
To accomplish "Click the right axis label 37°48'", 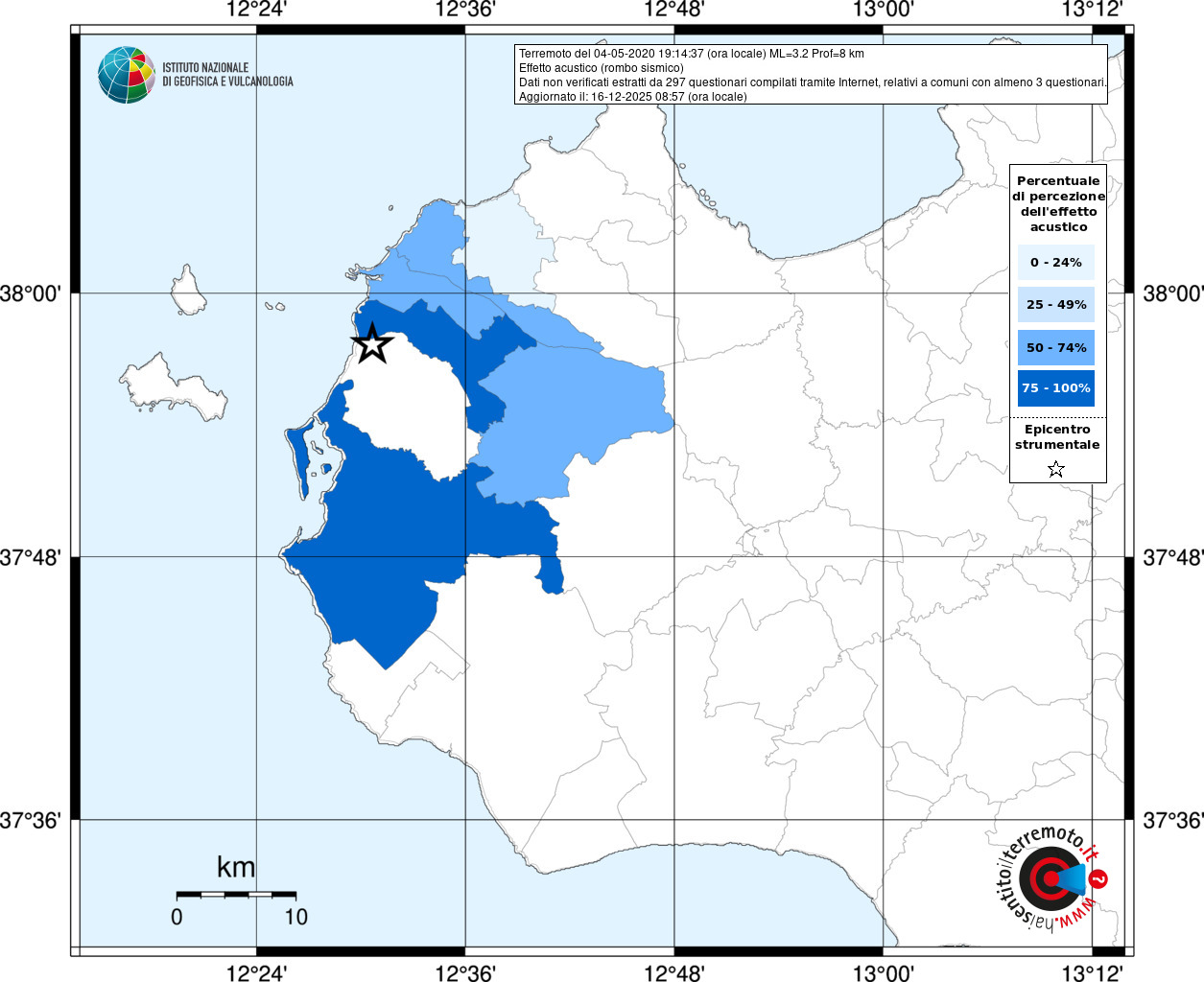I will 1172,557.
